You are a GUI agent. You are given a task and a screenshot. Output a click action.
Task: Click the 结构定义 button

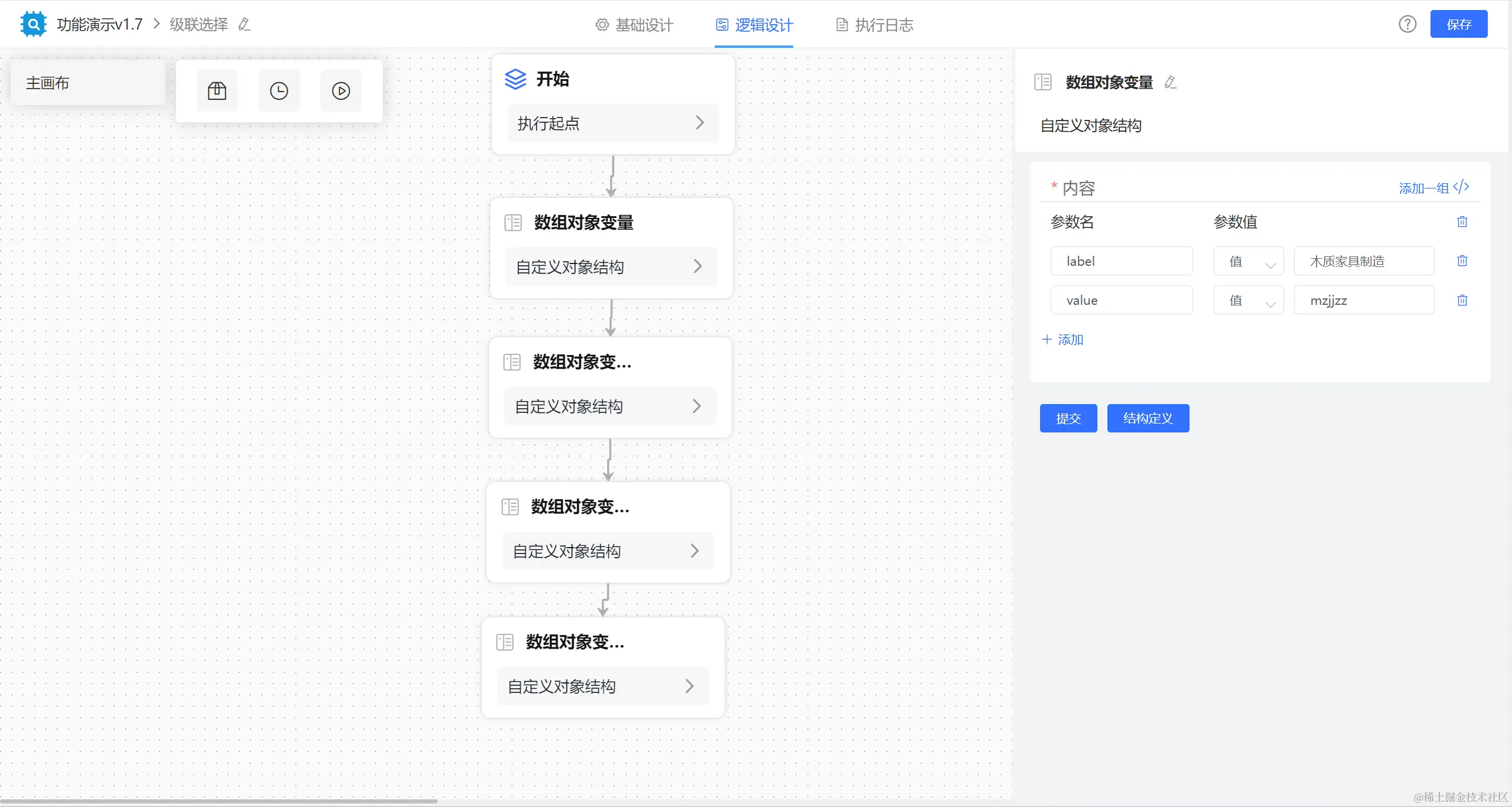tap(1148, 418)
